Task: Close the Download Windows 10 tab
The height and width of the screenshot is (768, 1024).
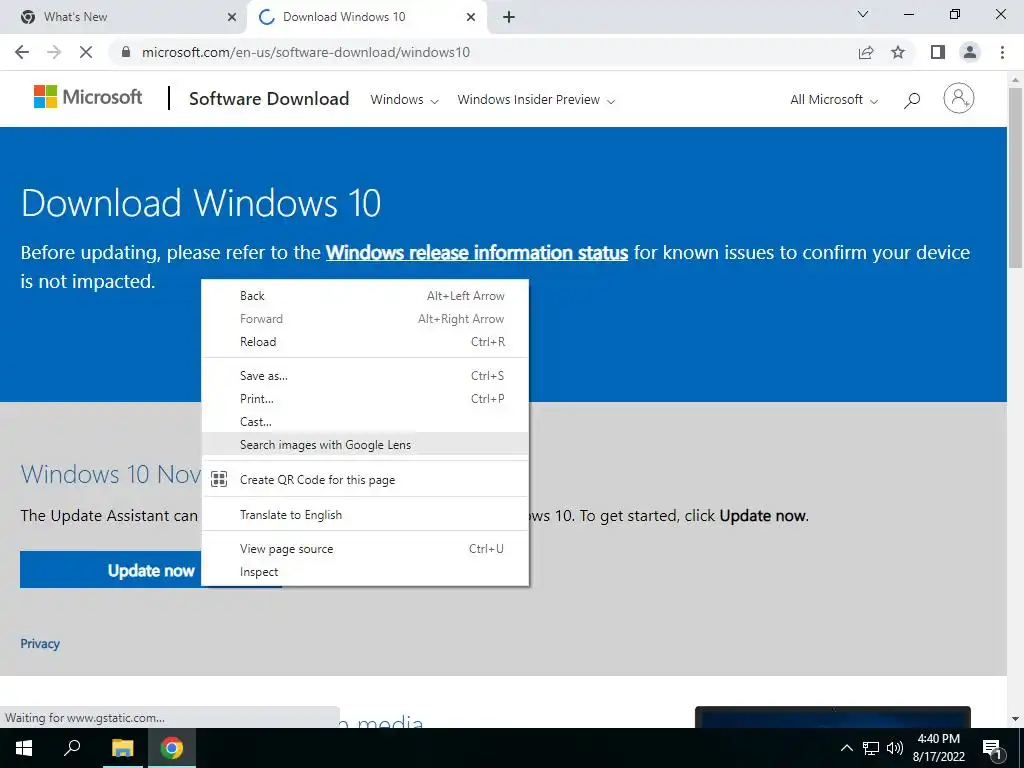Action: (x=471, y=17)
